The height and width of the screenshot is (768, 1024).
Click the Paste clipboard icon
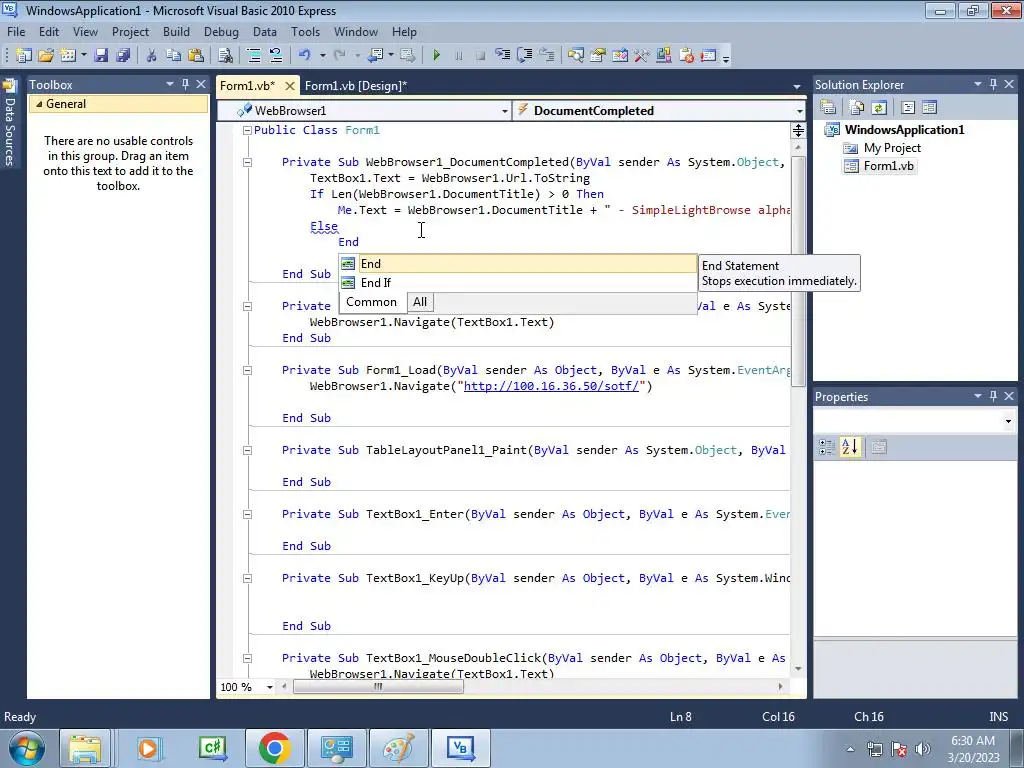coord(196,56)
